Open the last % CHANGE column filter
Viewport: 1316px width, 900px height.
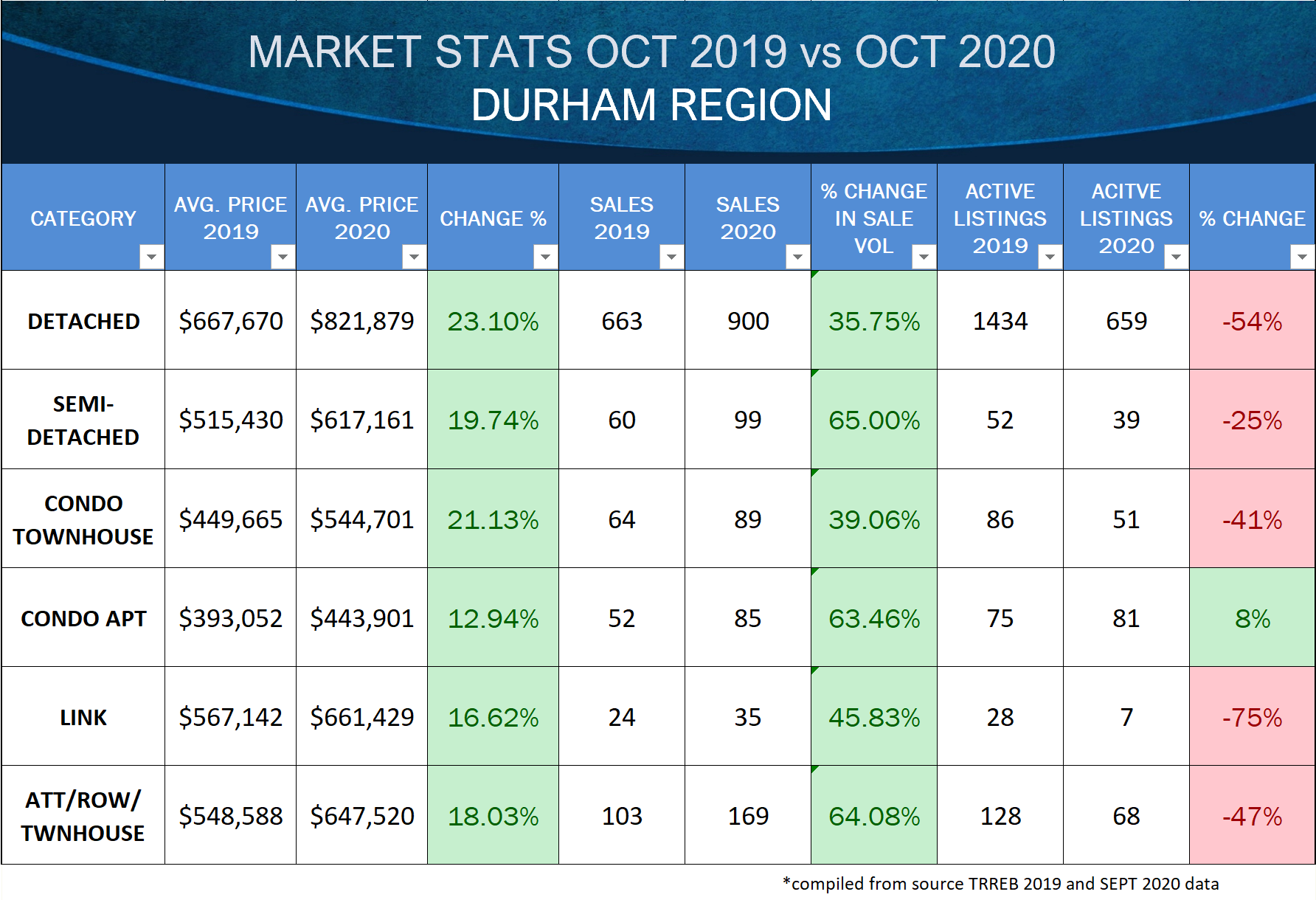[x=1302, y=257]
